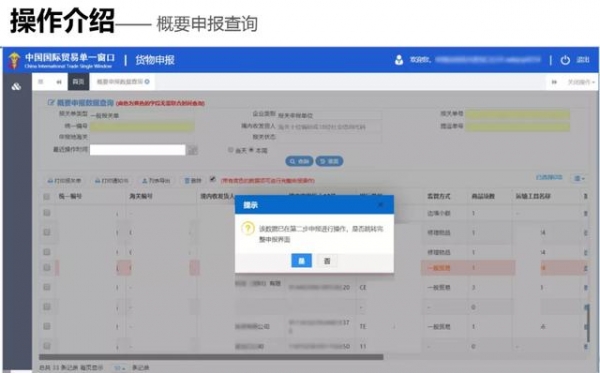Check the checkbox of the row containing CE

click(x=47, y=287)
